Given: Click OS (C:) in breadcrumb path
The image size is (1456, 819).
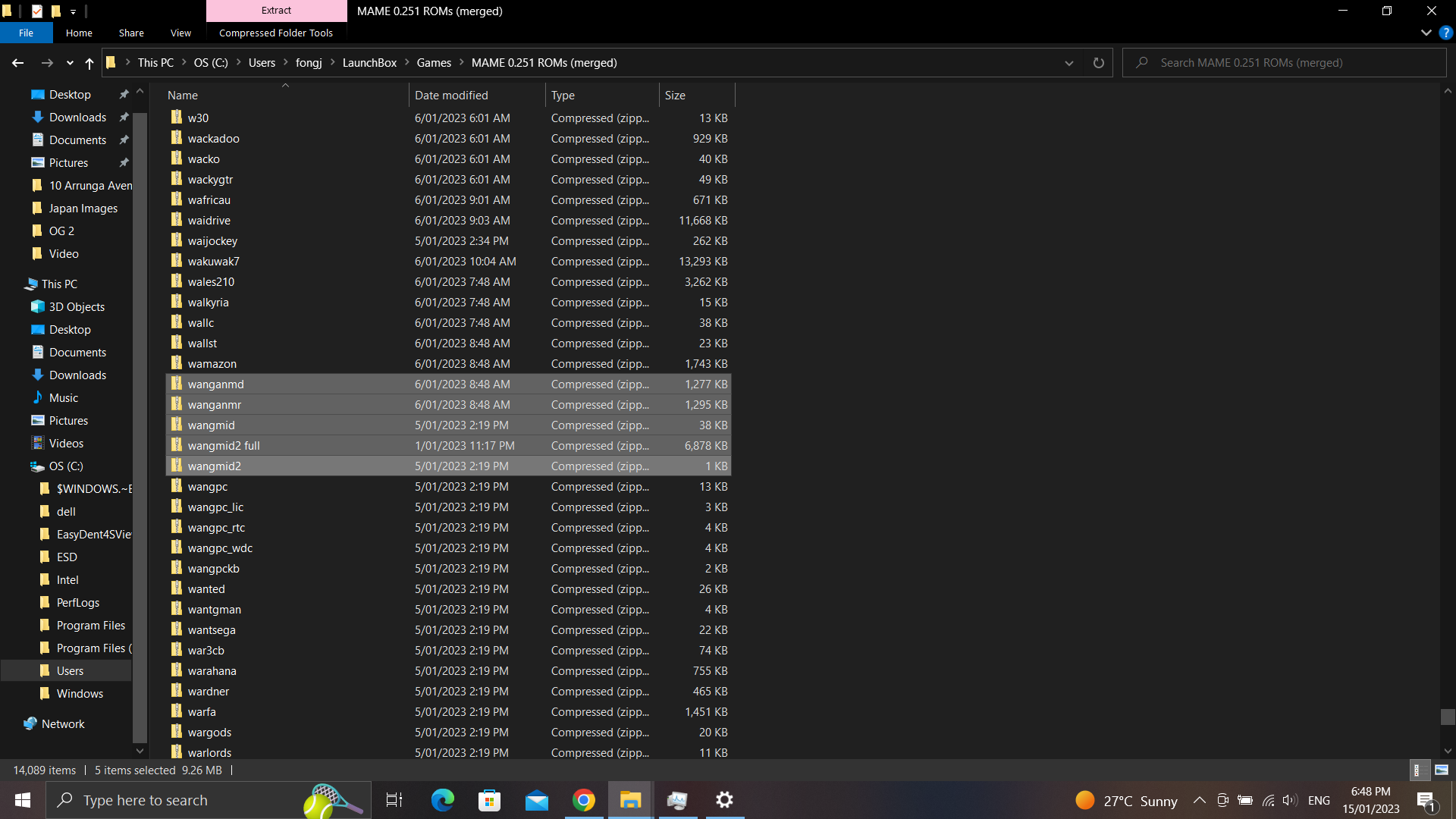Looking at the screenshot, I should pyautogui.click(x=211, y=63).
